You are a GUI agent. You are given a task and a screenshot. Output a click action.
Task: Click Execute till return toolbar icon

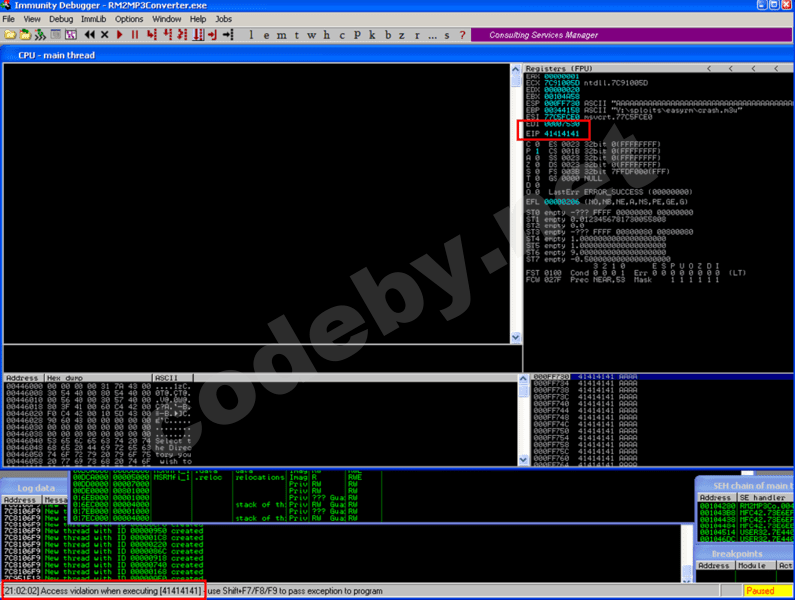coord(213,35)
